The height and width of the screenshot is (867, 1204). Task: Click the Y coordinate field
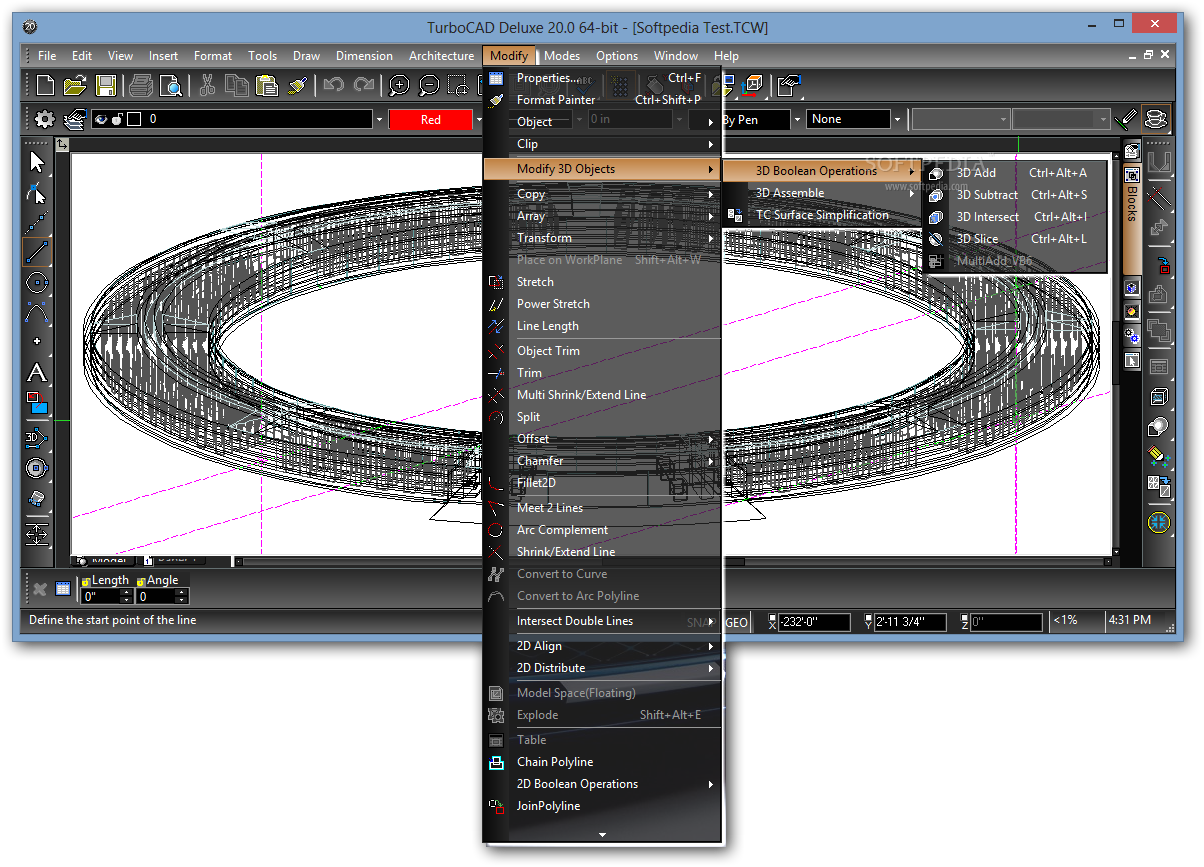tap(911, 622)
